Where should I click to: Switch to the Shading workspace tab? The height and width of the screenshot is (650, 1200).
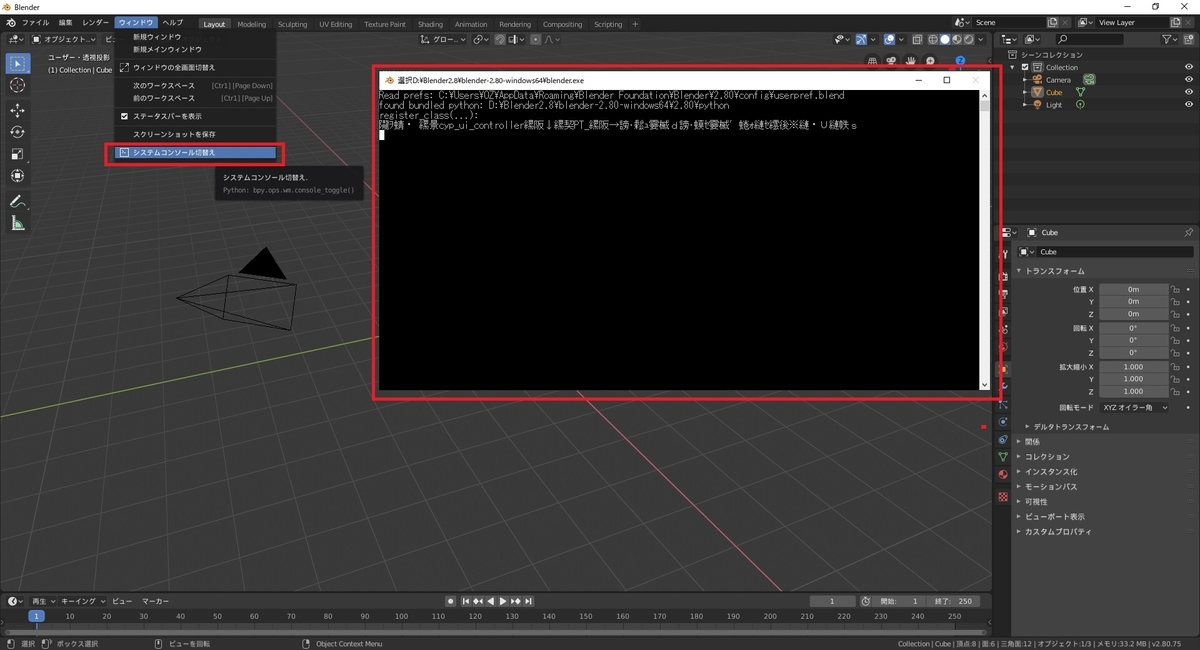click(430, 24)
